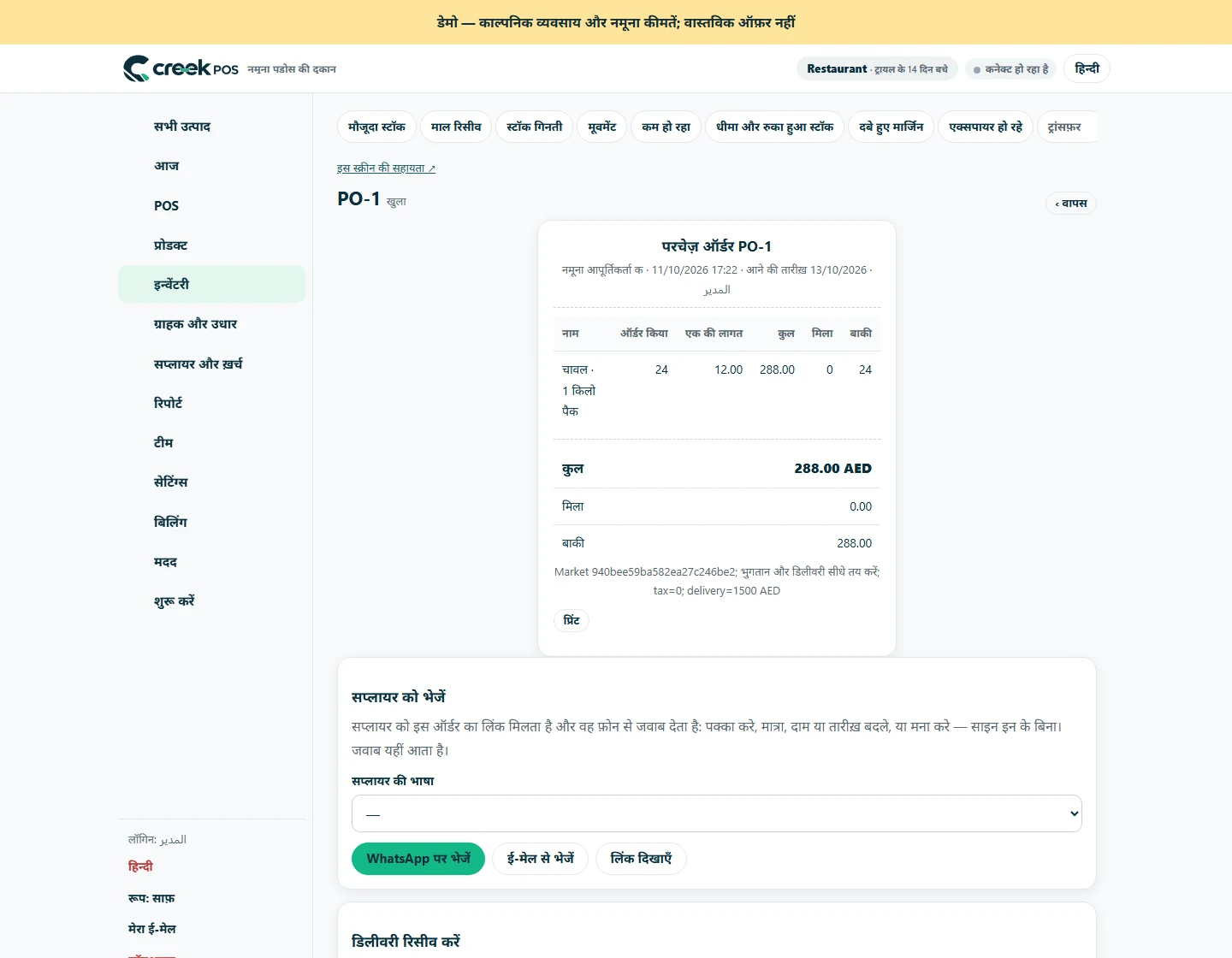Click the डिलीवरी रिसीव करें heading
The height and width of the screenshot is (958, 1232).
[406, 942]
